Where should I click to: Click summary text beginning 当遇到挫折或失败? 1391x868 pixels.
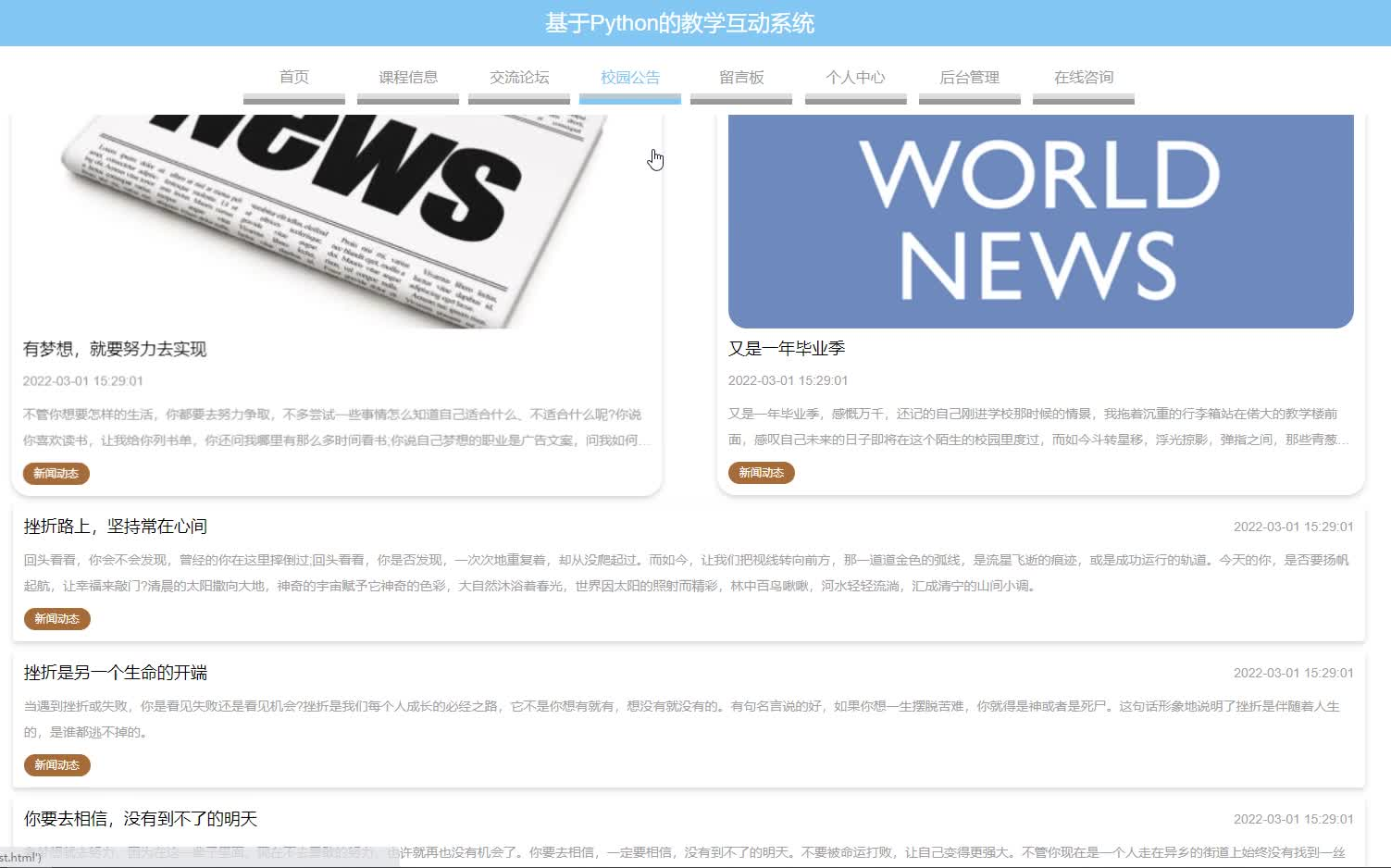click(x=682, y=719)
